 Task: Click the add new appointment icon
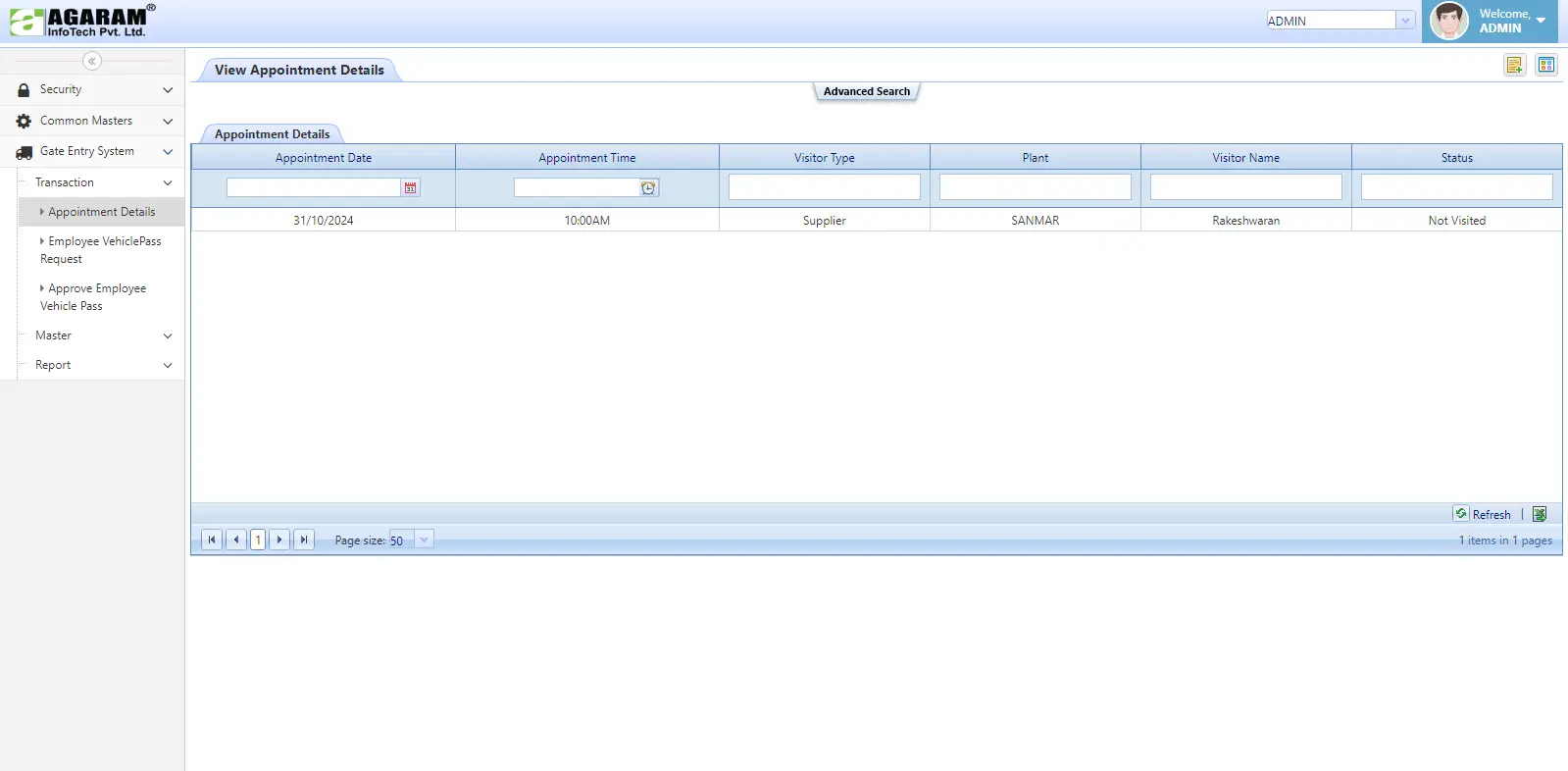click(x=1515, y=65)
